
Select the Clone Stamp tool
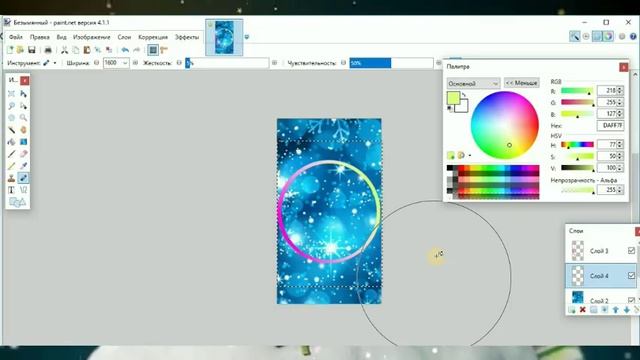(x=11, y=178)
